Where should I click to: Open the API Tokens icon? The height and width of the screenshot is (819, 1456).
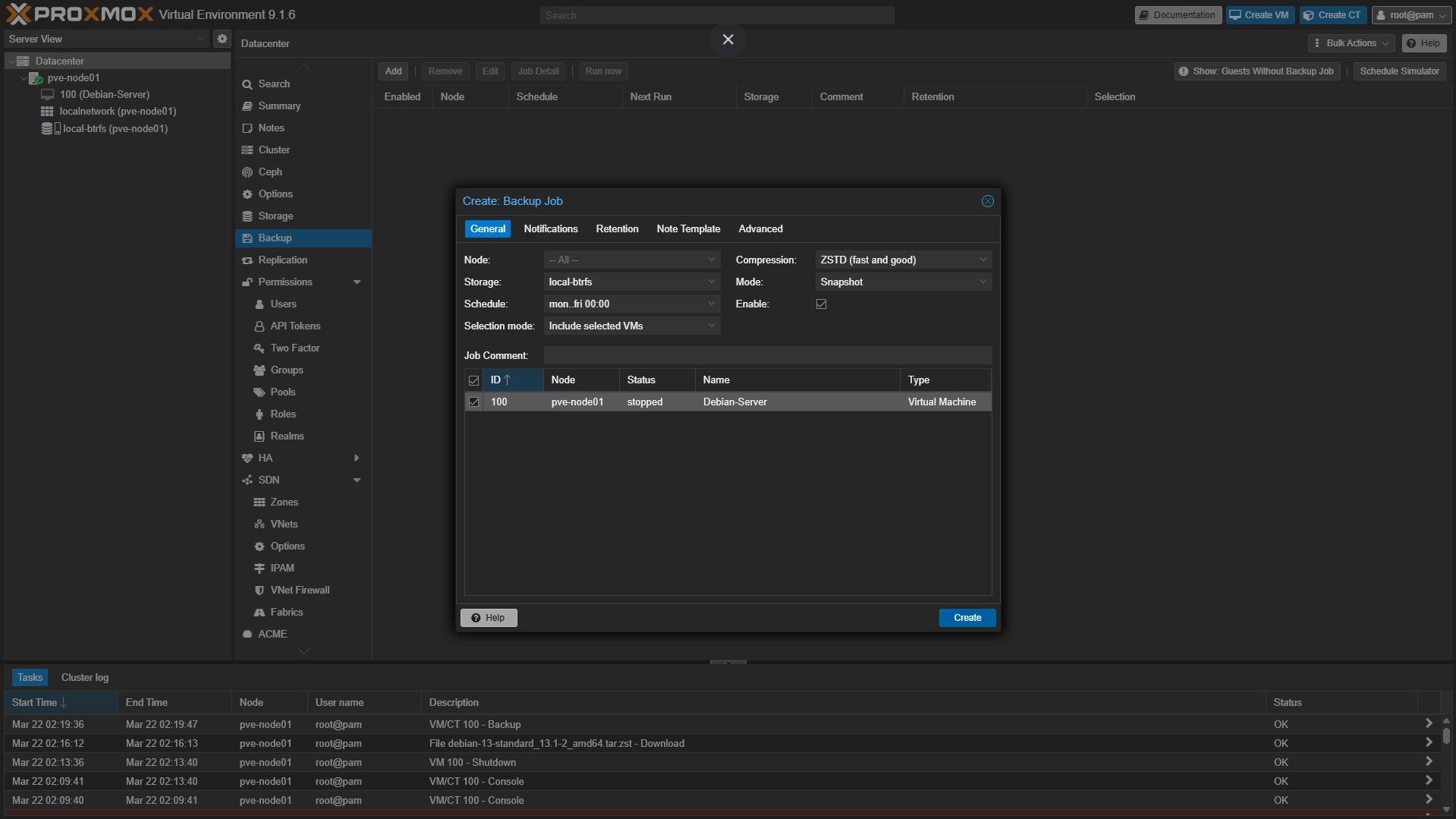coord(259,326)
